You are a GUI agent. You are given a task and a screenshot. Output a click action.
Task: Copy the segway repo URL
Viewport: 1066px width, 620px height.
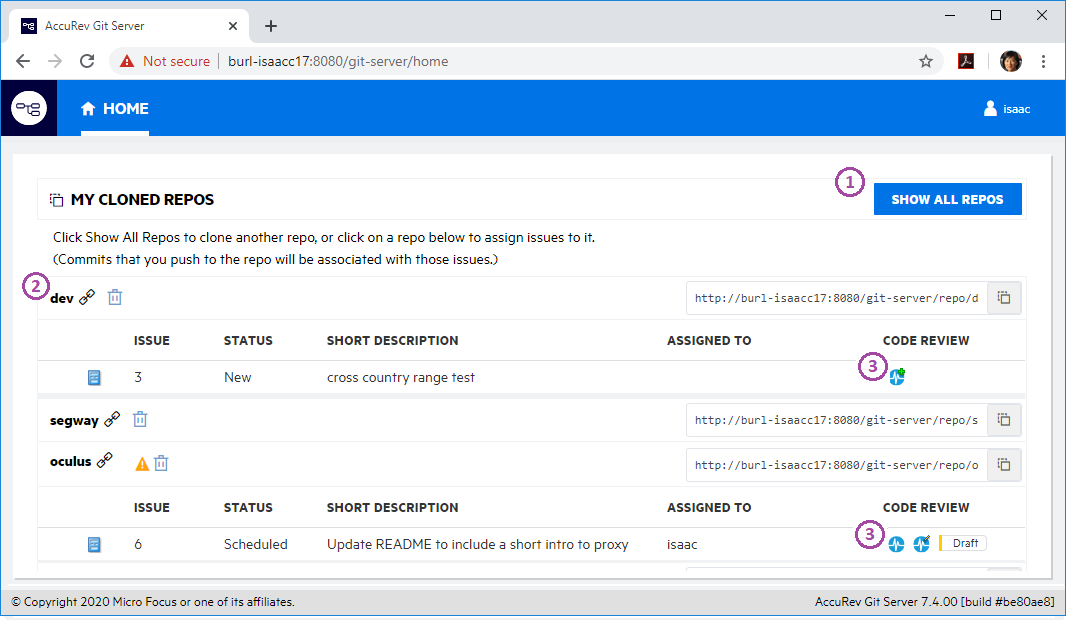[x=1004, y=421]
